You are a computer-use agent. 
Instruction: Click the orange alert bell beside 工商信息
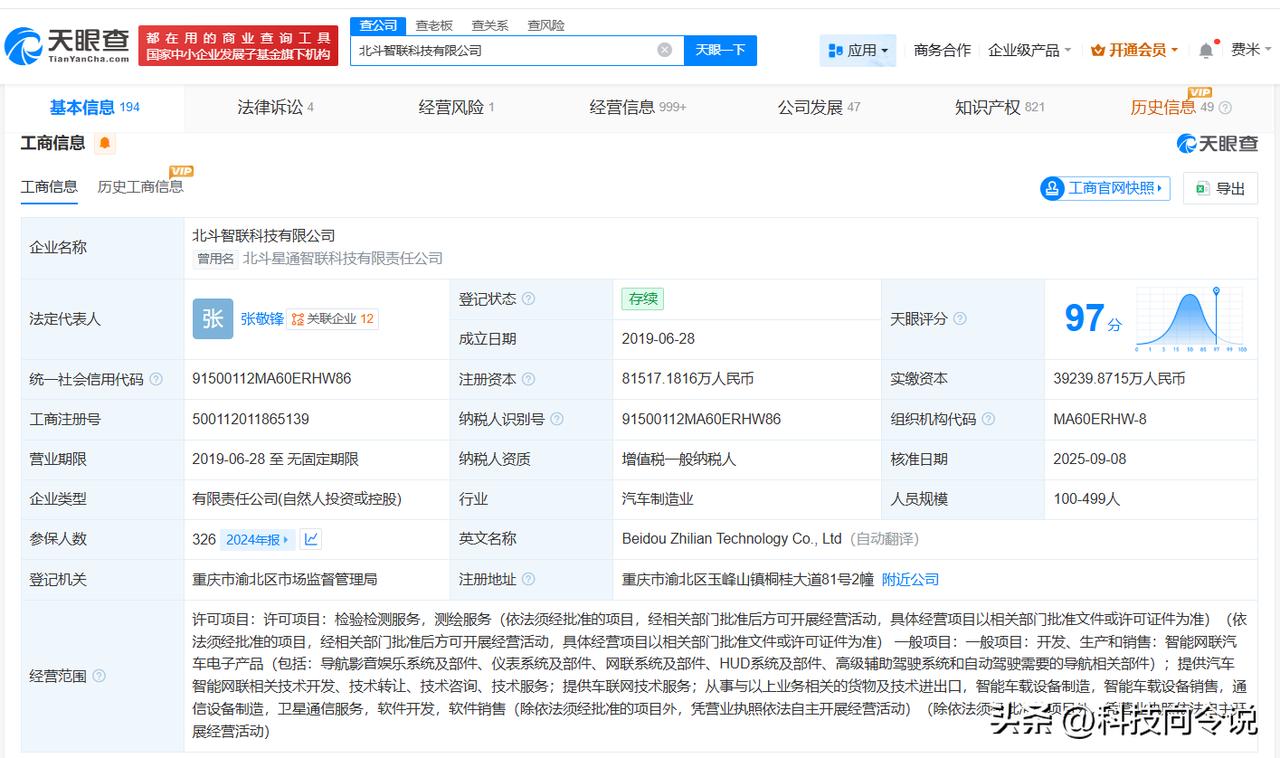(105, 144)
